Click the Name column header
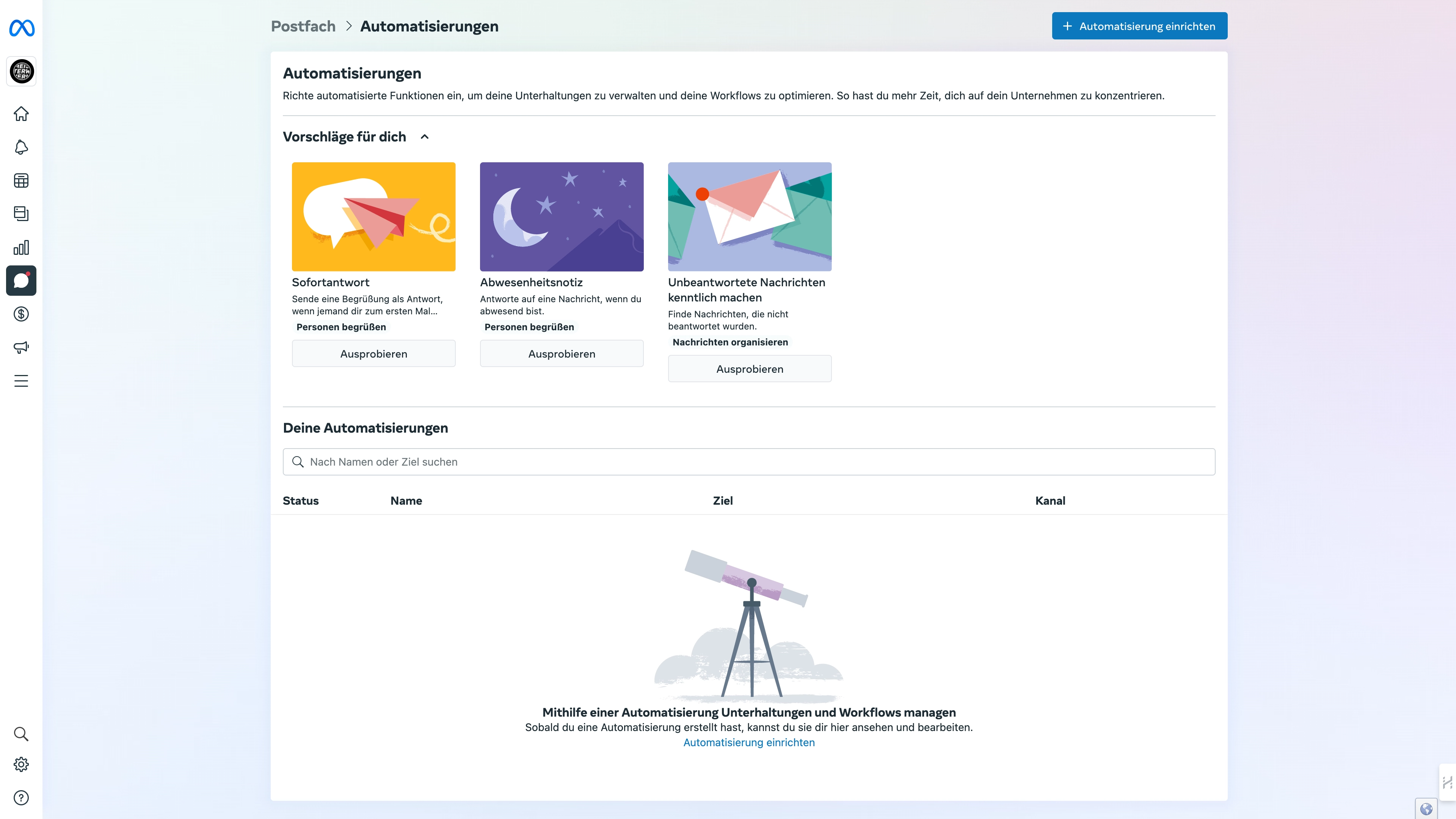Image resolution: width=1456 pixels, height=819 pixels. [406, 501]
